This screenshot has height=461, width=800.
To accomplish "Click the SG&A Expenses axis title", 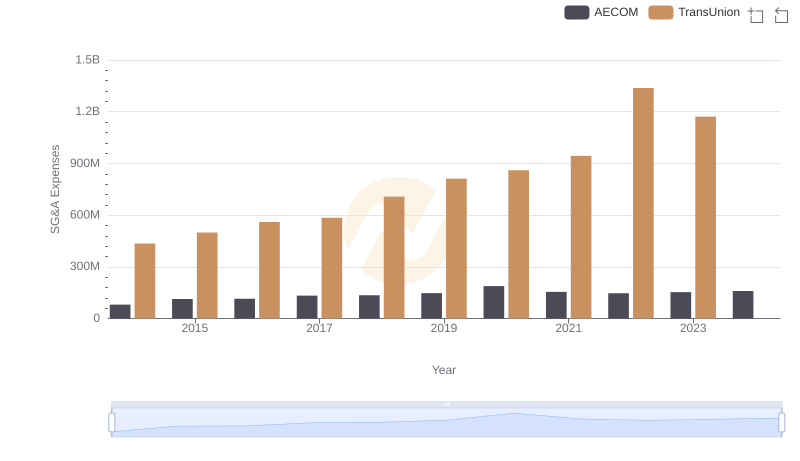I will [x=55, y=189].
